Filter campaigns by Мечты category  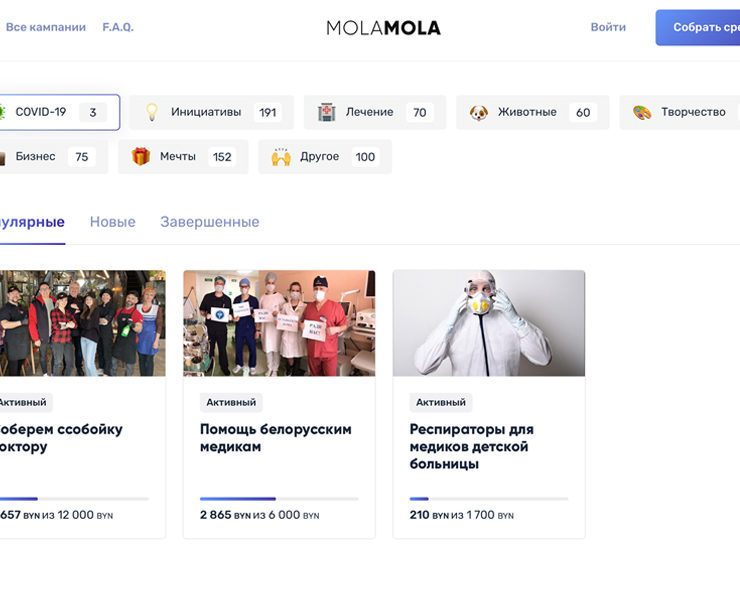tap(183, 157)
